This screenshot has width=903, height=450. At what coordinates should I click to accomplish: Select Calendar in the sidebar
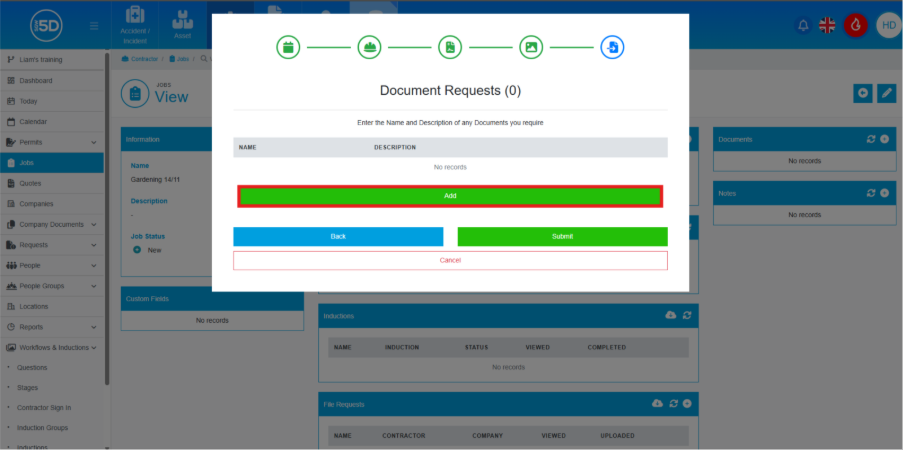tap(33, 121)
